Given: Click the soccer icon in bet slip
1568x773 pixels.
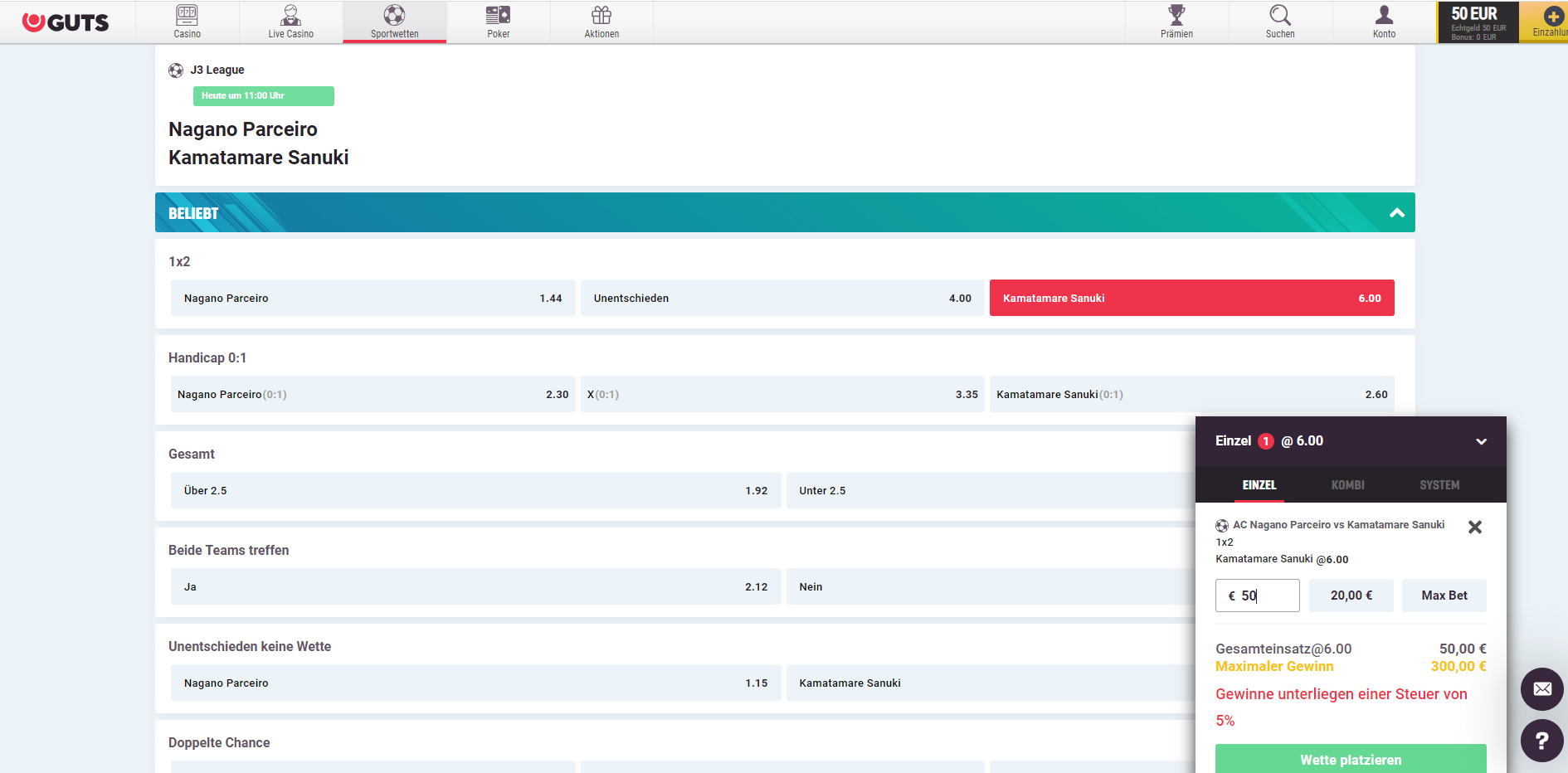Looking at the screenshot, I should tap(1222, 526).
